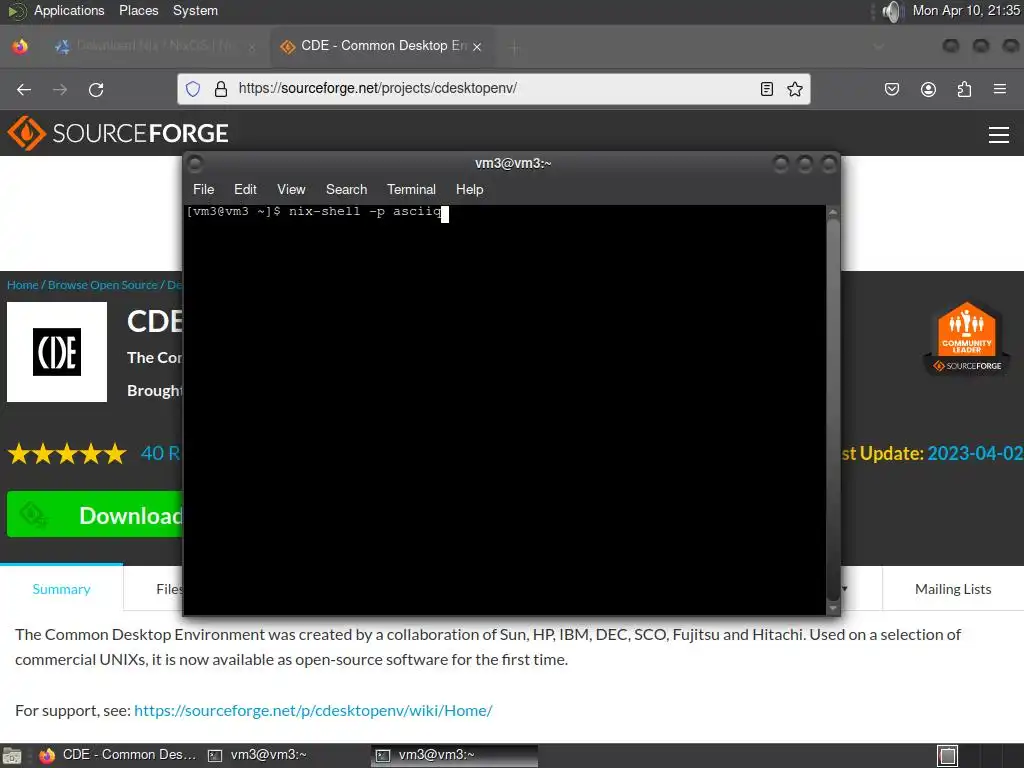This screenshot has height=768, width=1024.
Task: Click the green Download button
Action: click(95, 515)
